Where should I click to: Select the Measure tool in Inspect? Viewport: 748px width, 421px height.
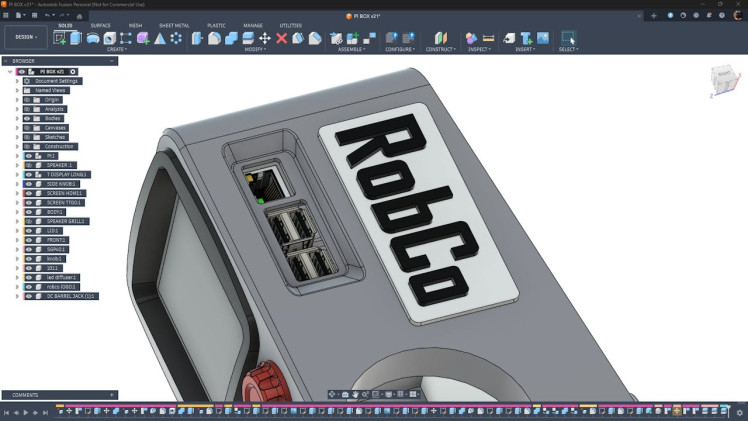pos(488,38)
